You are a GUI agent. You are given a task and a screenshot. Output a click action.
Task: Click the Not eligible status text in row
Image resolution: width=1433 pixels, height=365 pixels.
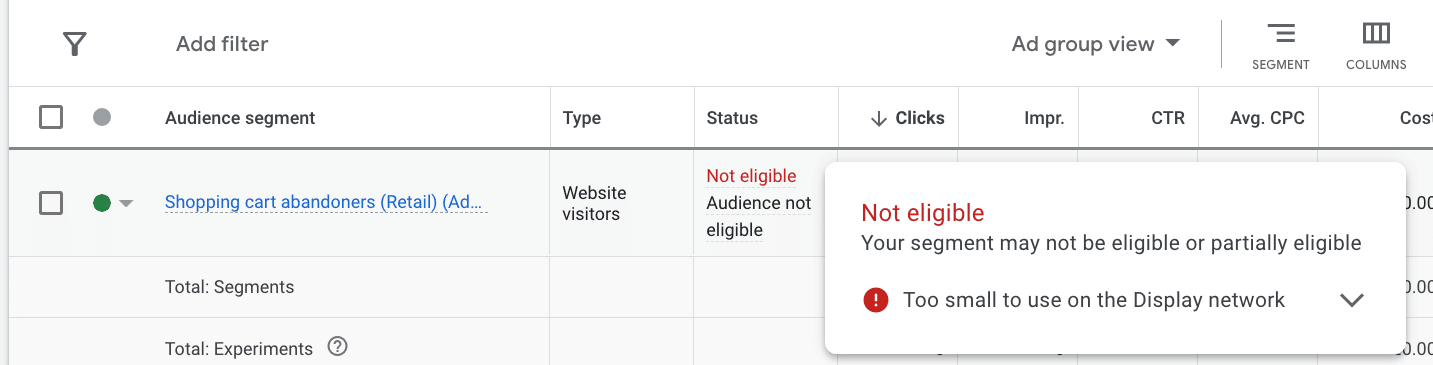(751, 176)
